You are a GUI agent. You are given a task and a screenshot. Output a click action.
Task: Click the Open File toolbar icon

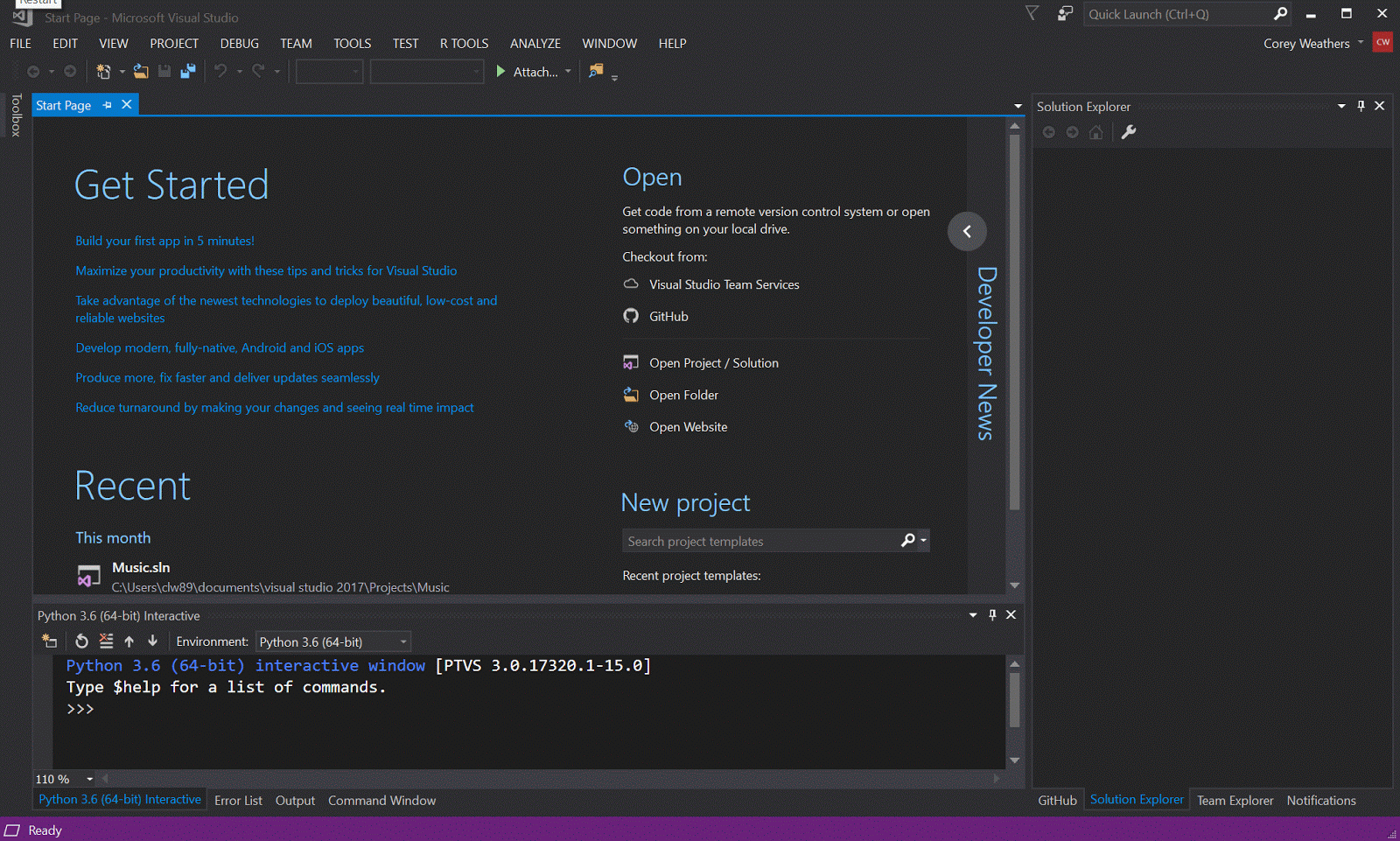pos(141,71)
